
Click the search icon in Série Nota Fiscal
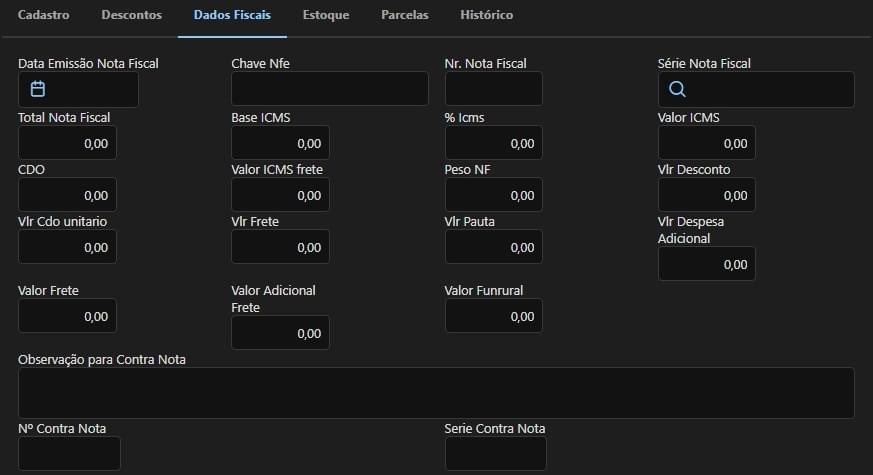[677, 89]
